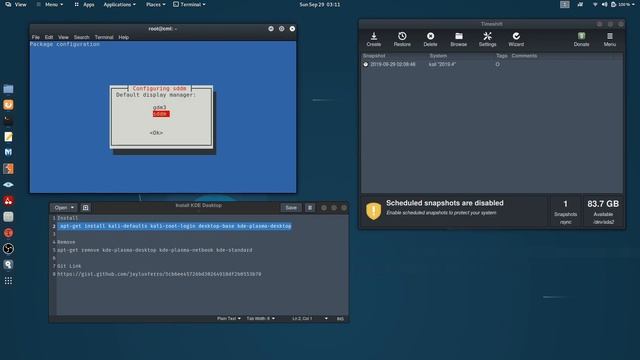Open the top panel Menu dropdown
This screenshot has height=360, width=640.
50,4
